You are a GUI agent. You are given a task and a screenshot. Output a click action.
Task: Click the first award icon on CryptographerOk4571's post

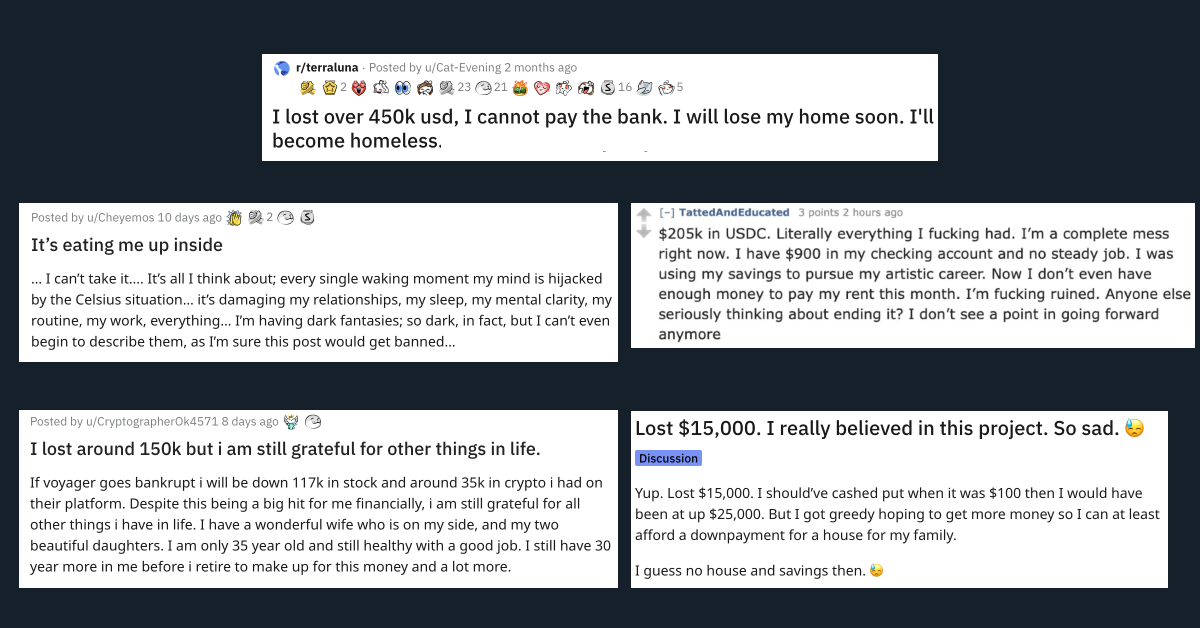(291, 422)
